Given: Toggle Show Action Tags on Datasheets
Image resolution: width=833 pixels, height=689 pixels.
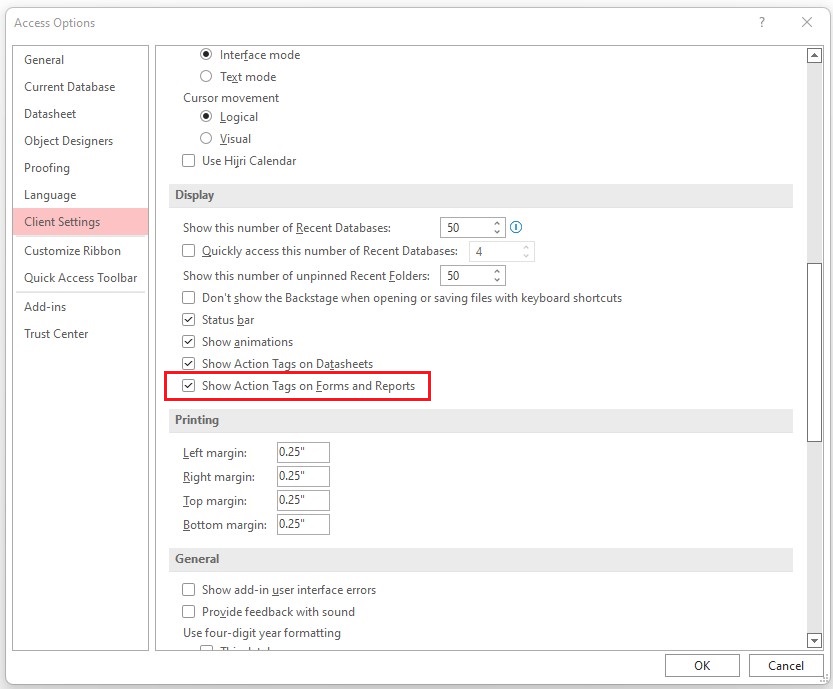Looking at the screenshot, I should [x=187, y=364].
